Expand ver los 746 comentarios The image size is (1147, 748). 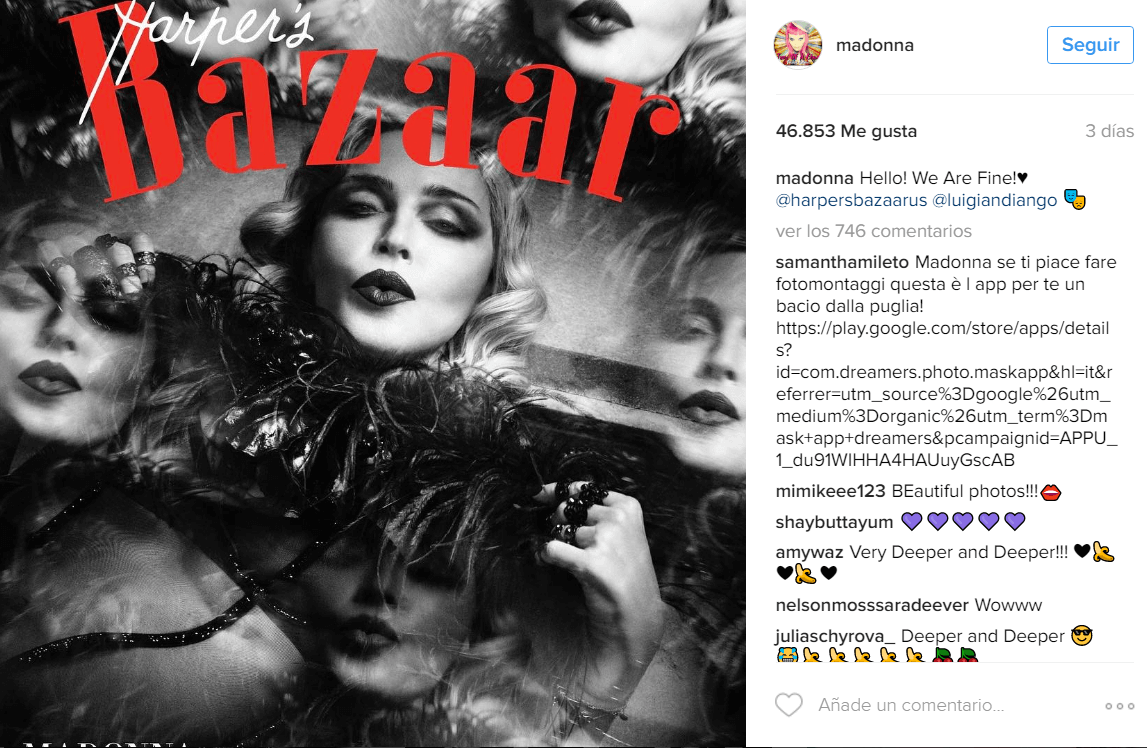pos(873,231)
